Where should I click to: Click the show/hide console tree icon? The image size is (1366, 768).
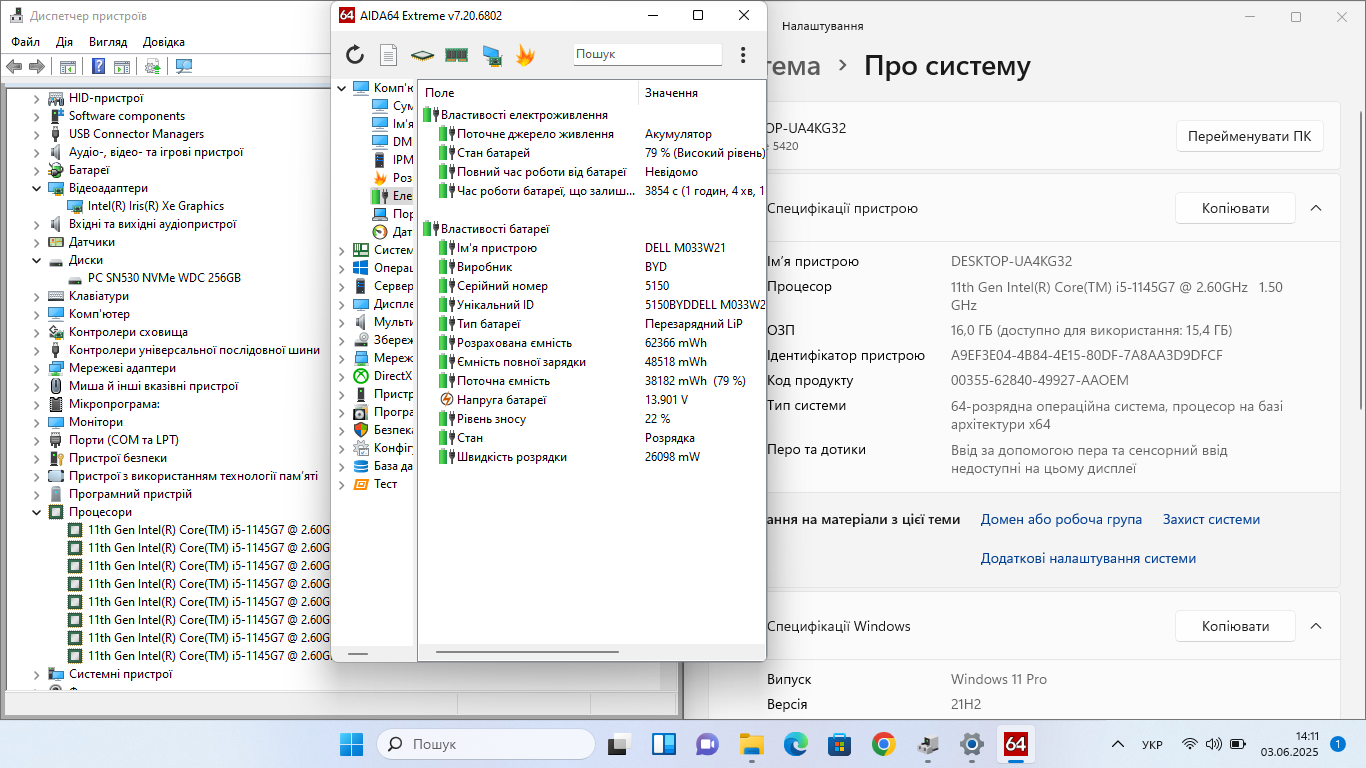pyautogui.click(x=68, y=66)
